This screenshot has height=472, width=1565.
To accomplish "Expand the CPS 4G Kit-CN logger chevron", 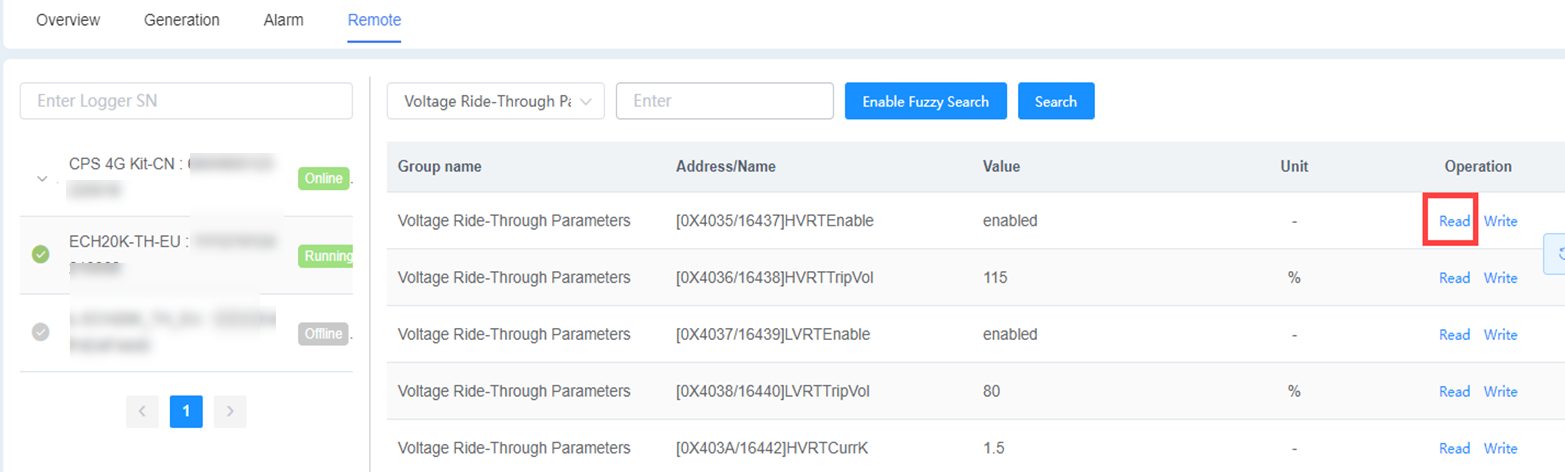I will [x=41, y=179].
